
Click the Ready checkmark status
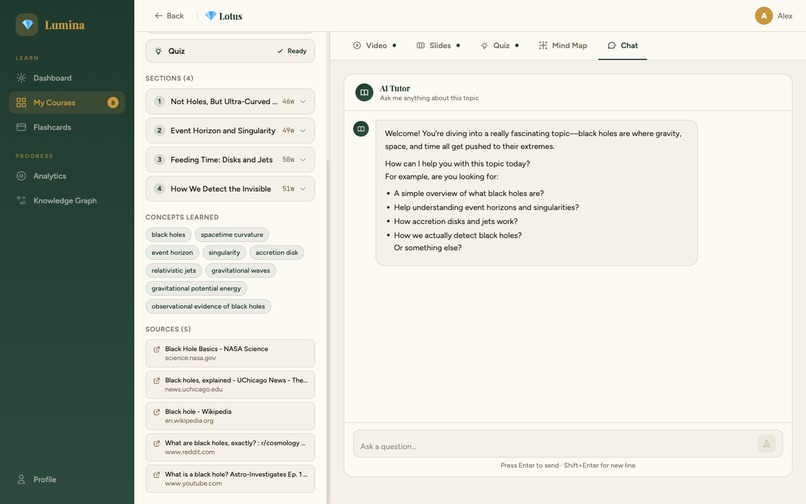pyautogui.click(x=291, y=51)
